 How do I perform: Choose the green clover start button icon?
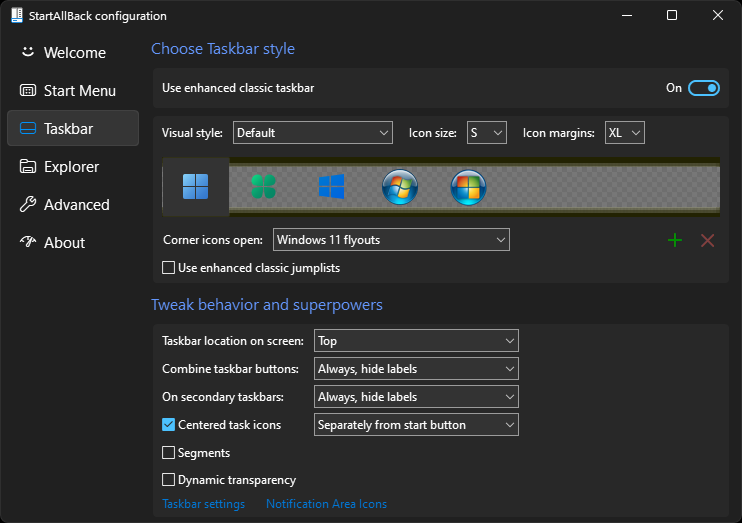point(263,186)
